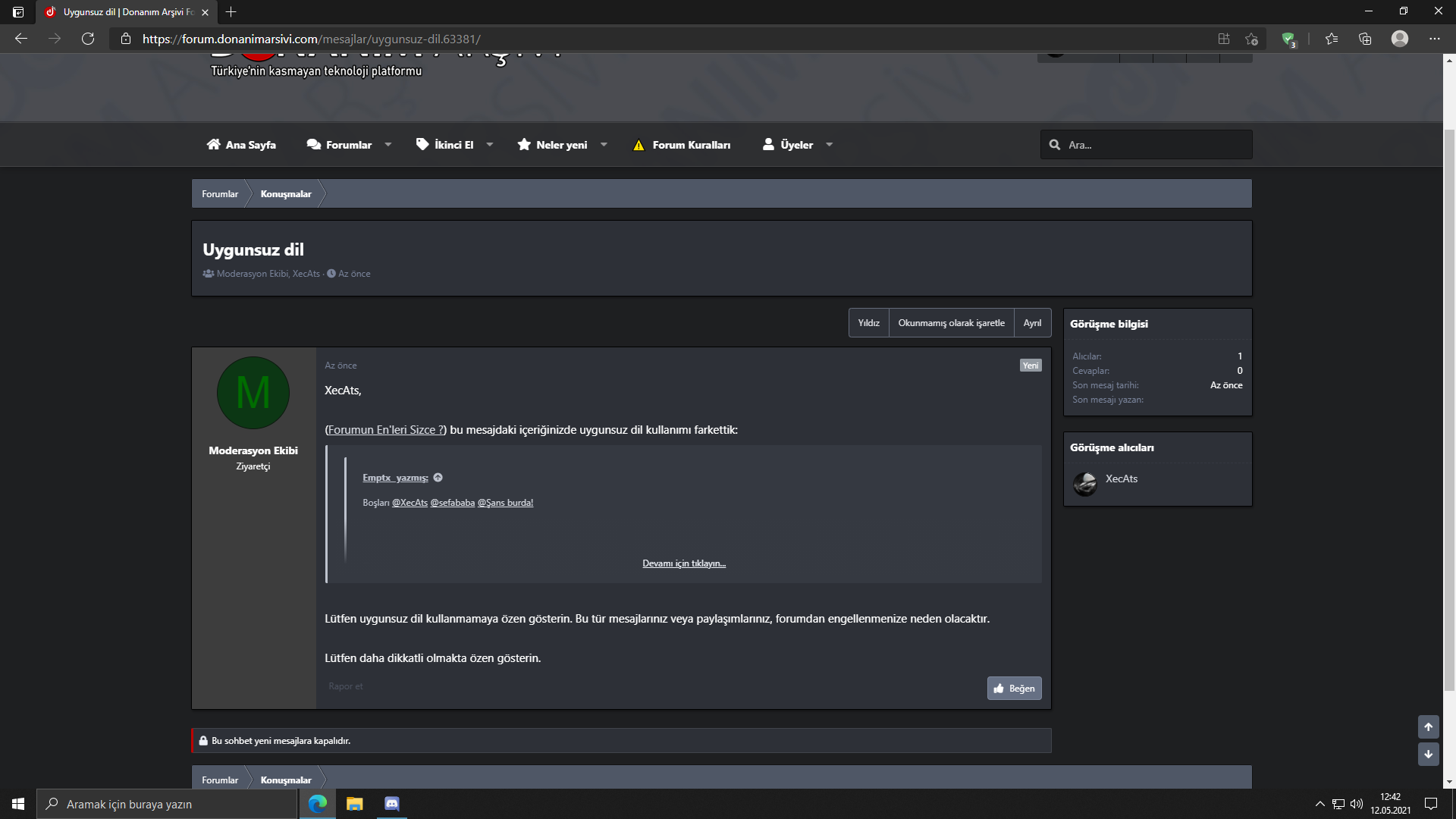Click the search magnifier icon

click(x=1054, y=145)
